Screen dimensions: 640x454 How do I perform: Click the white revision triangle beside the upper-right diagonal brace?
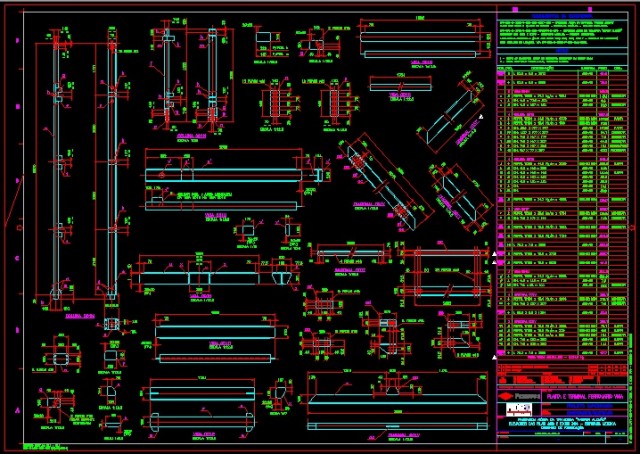(x=479, y=118)
